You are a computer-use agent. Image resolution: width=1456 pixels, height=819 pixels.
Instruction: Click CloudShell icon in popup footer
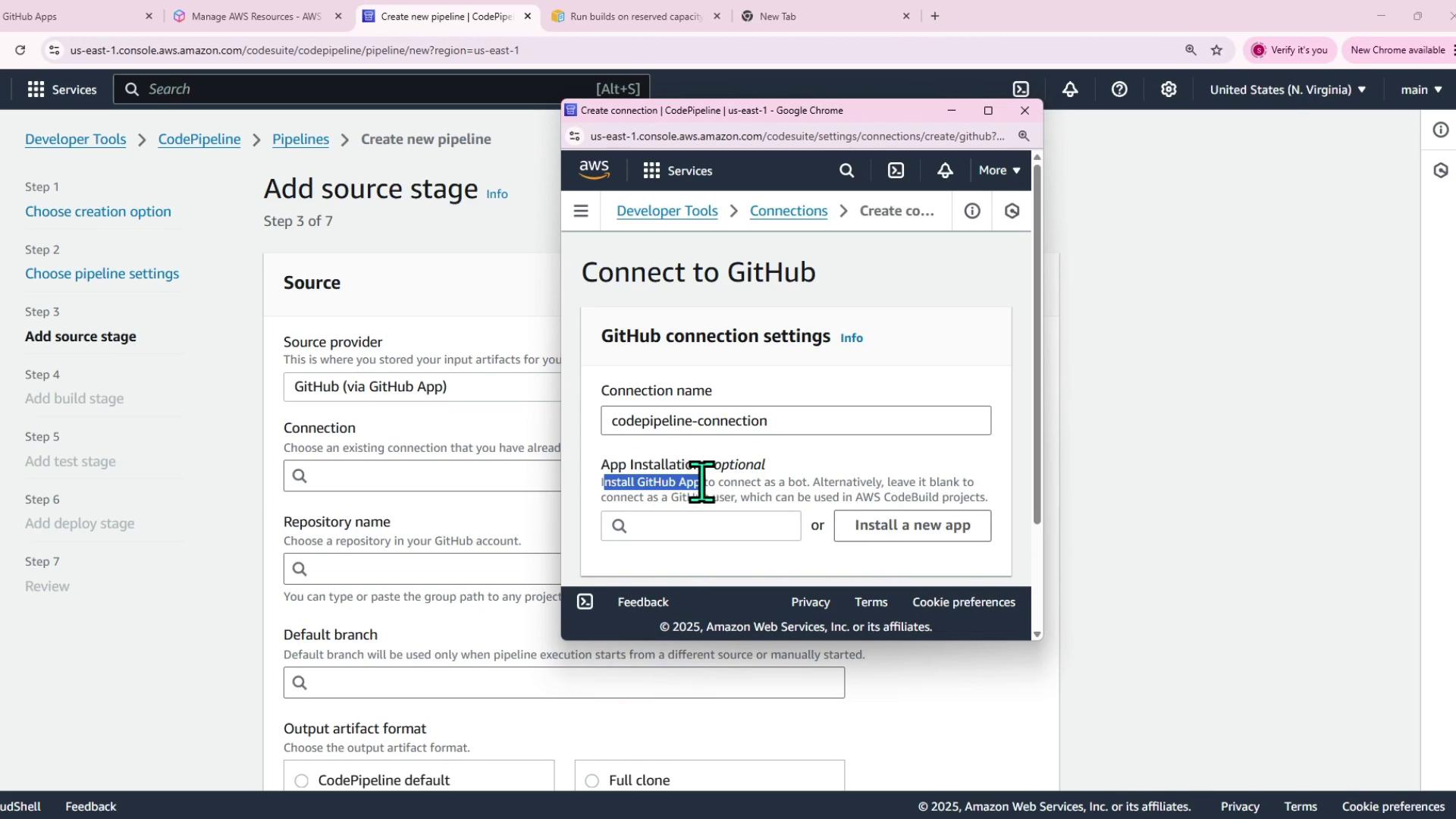coord(585,602)
